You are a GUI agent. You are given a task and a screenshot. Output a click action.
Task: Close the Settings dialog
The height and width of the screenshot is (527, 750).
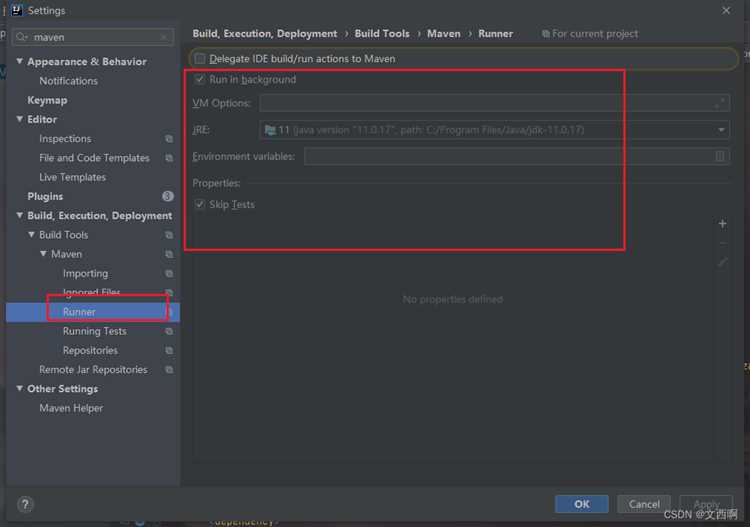tap(726, 10)
